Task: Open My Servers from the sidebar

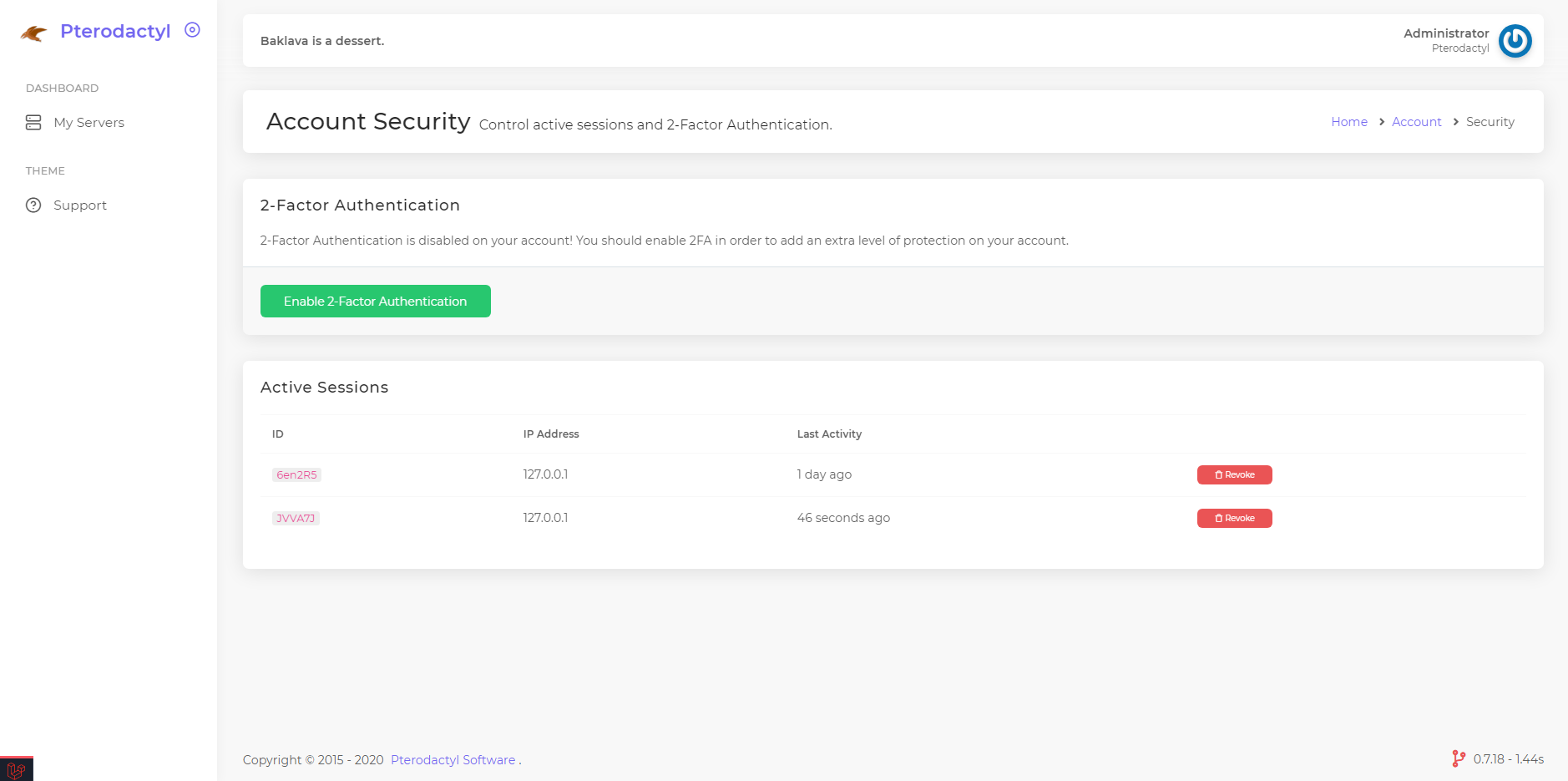Action: pyautogui.click(x=89, y=123)
